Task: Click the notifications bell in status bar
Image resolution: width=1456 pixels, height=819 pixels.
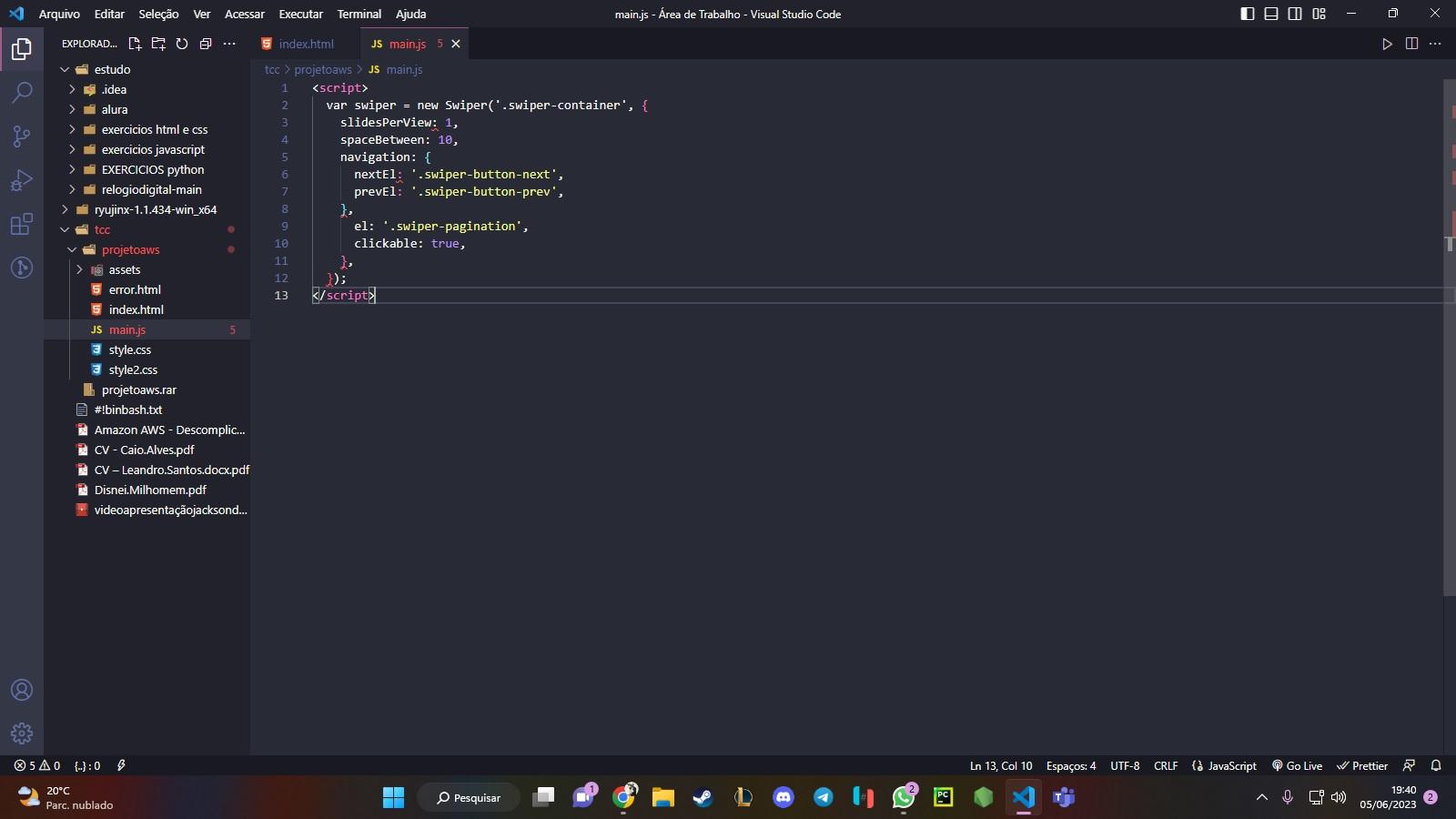Action: 1436,765
